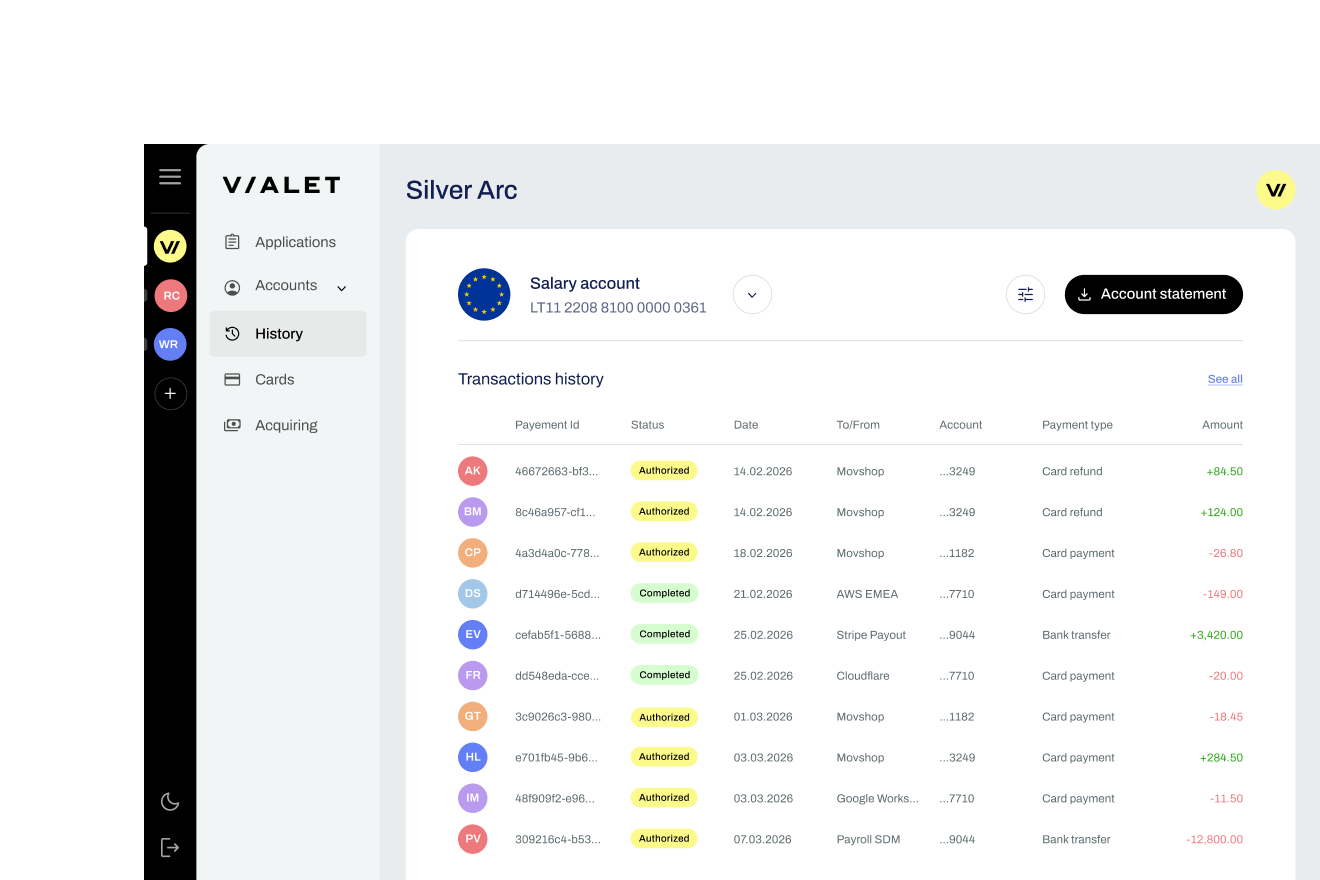This screenshot has height=880, width=1320.
Task: Open the hamburger menu icon
Action: (x=170, y=177)
